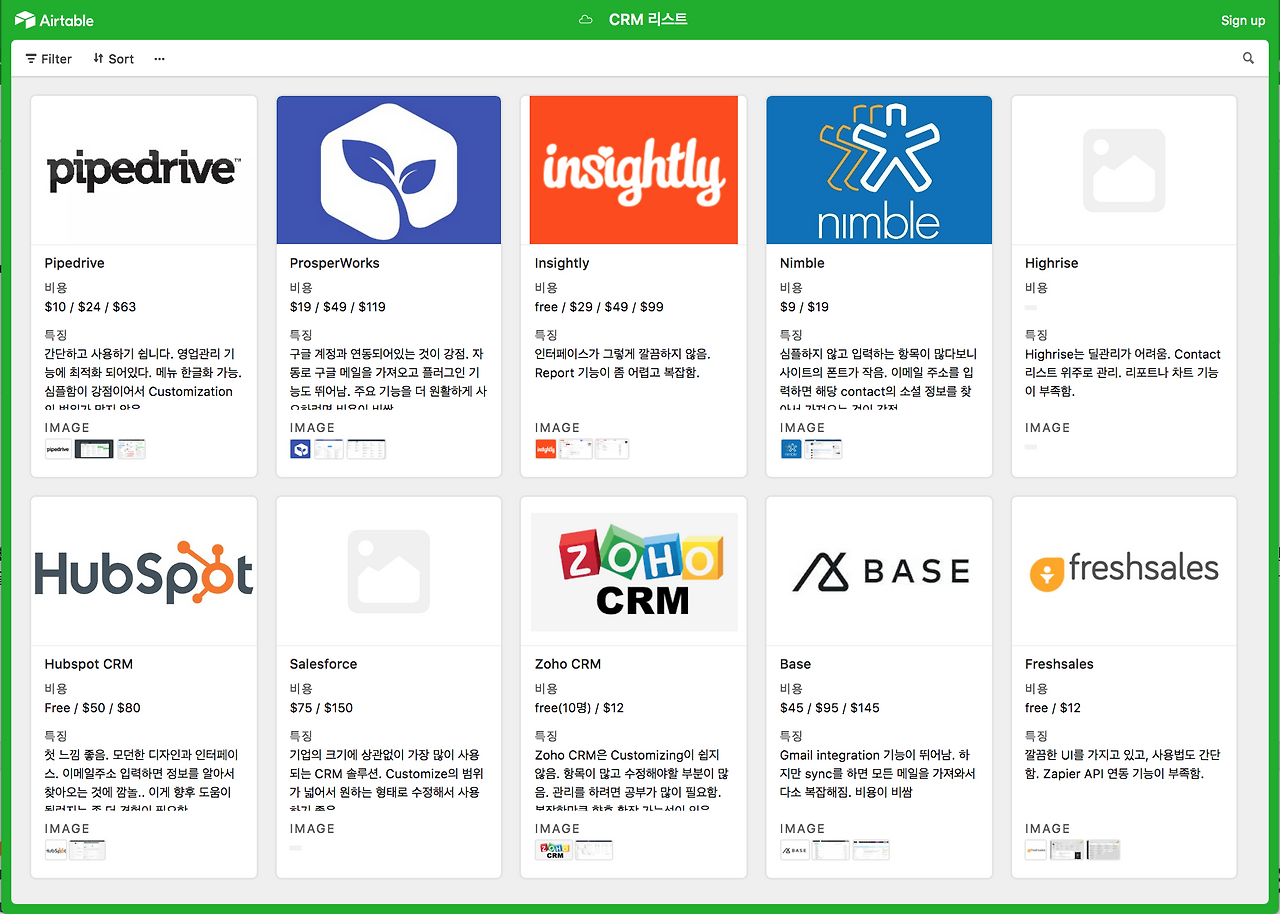1280x914 pixels.
Task: Click the Pipedrive 특징 description text
Action: click(144, 377)
